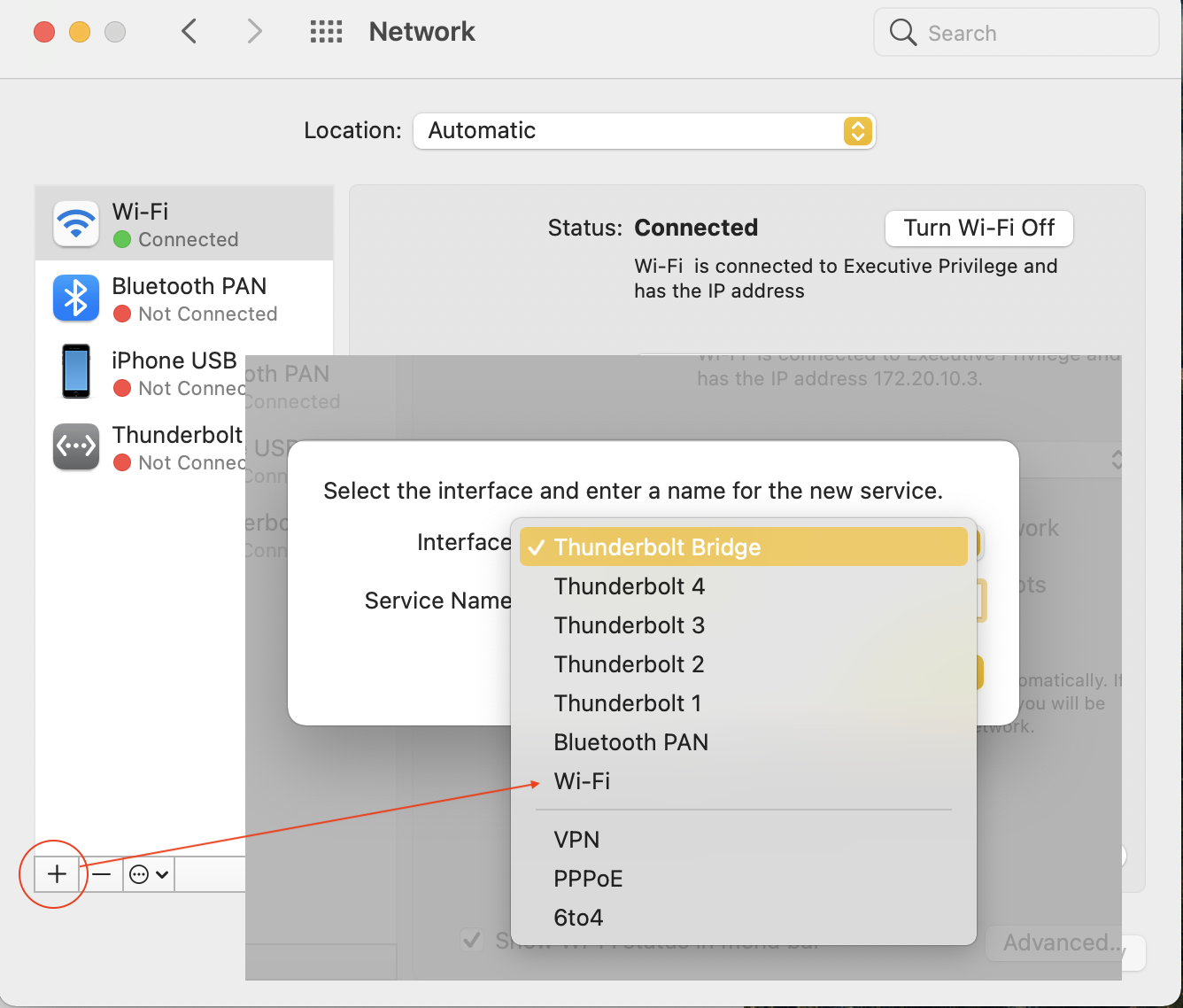Select 6to4 from the Interface menu
Screen dimensions: 1183x1008
(744, 918)
